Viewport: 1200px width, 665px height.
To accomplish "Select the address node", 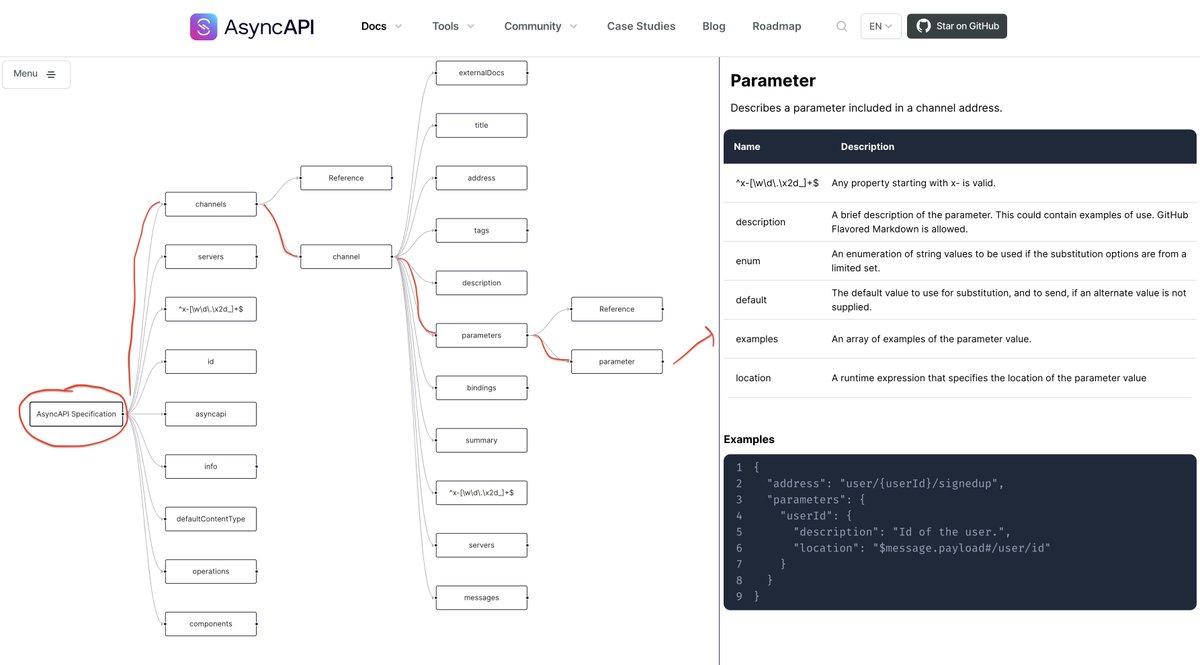I will 481,178.
